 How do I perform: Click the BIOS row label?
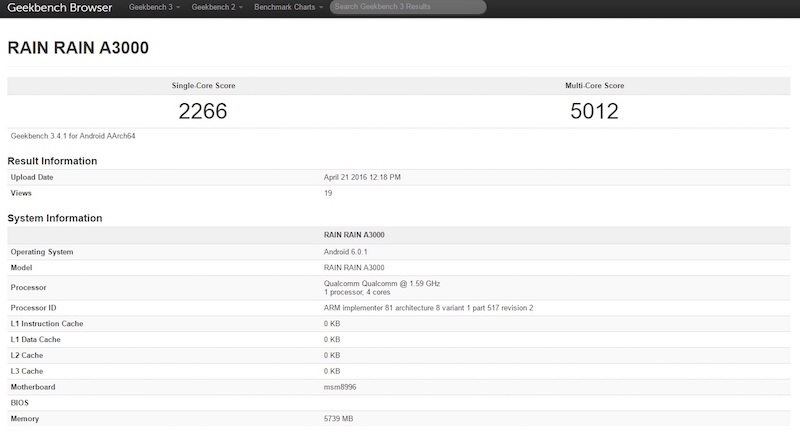[20, 403]
